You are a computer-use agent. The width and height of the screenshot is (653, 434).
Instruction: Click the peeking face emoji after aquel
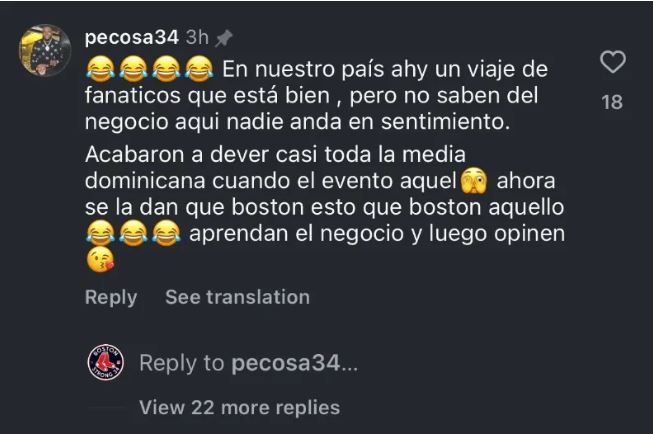tap(474, 181)
